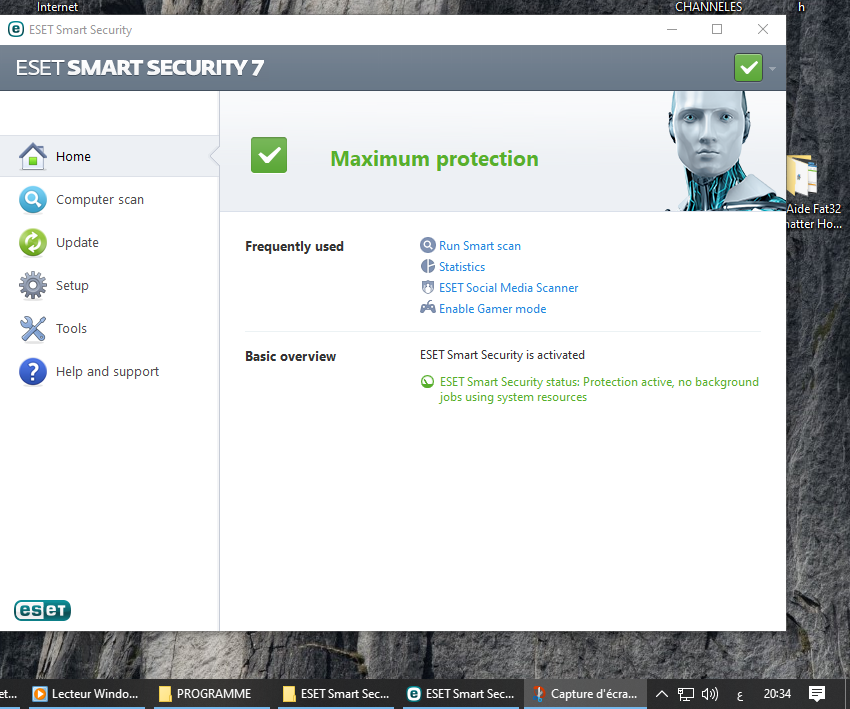Open the PROGRAMME folder in the taskbar

click(x=211, y=694)
